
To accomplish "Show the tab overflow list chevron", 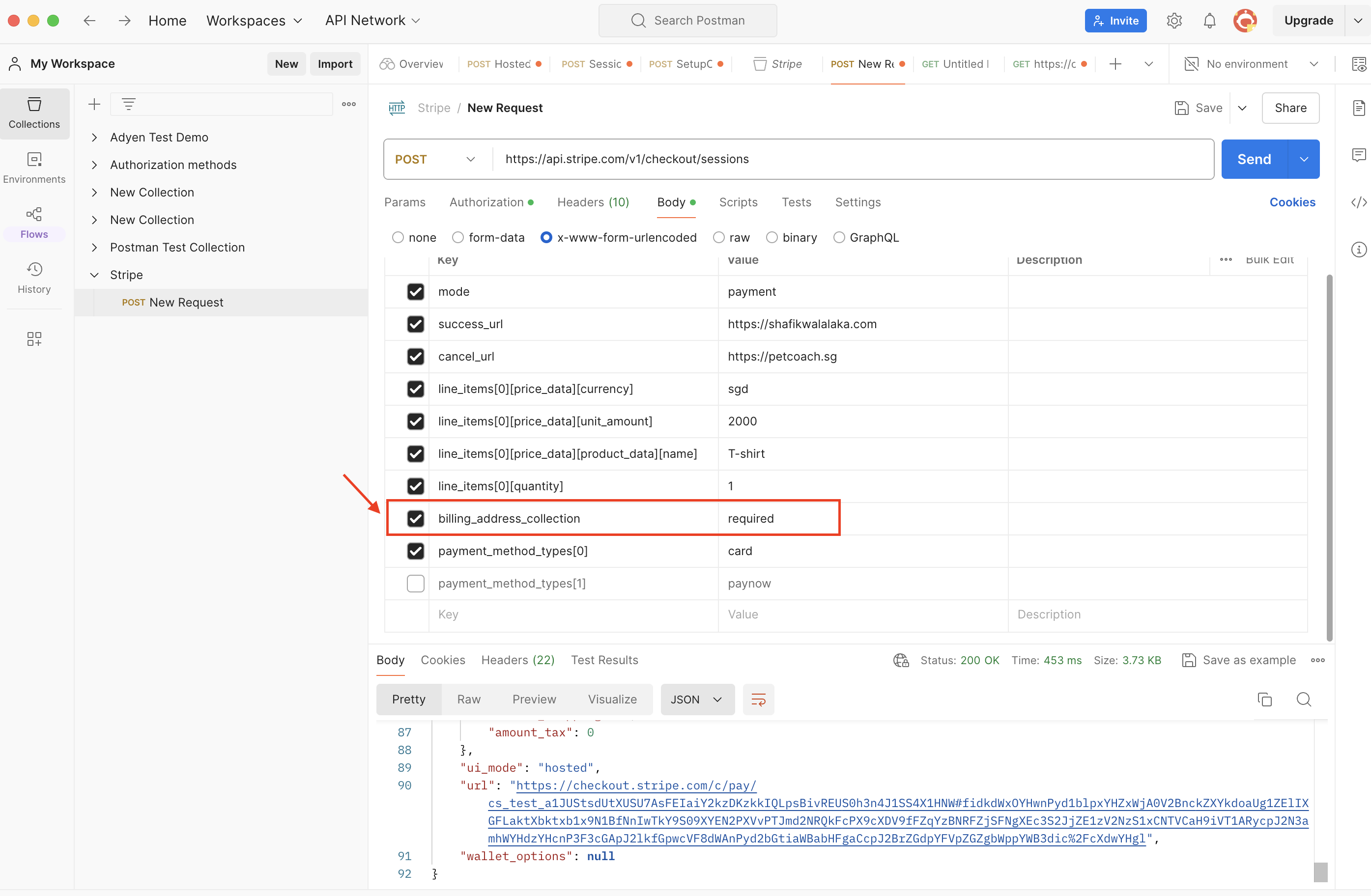I will (1148, 64).
